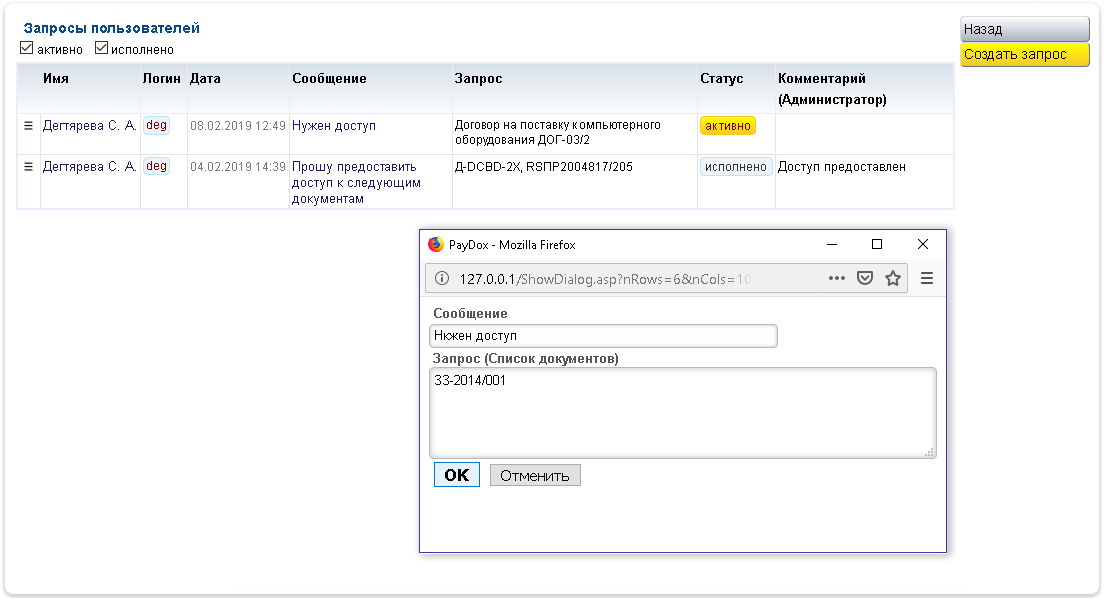Screen dimensions: 1104x599
Task: Click the yellow "Создать запрос" button
Action: click(x=1024, y=55)
